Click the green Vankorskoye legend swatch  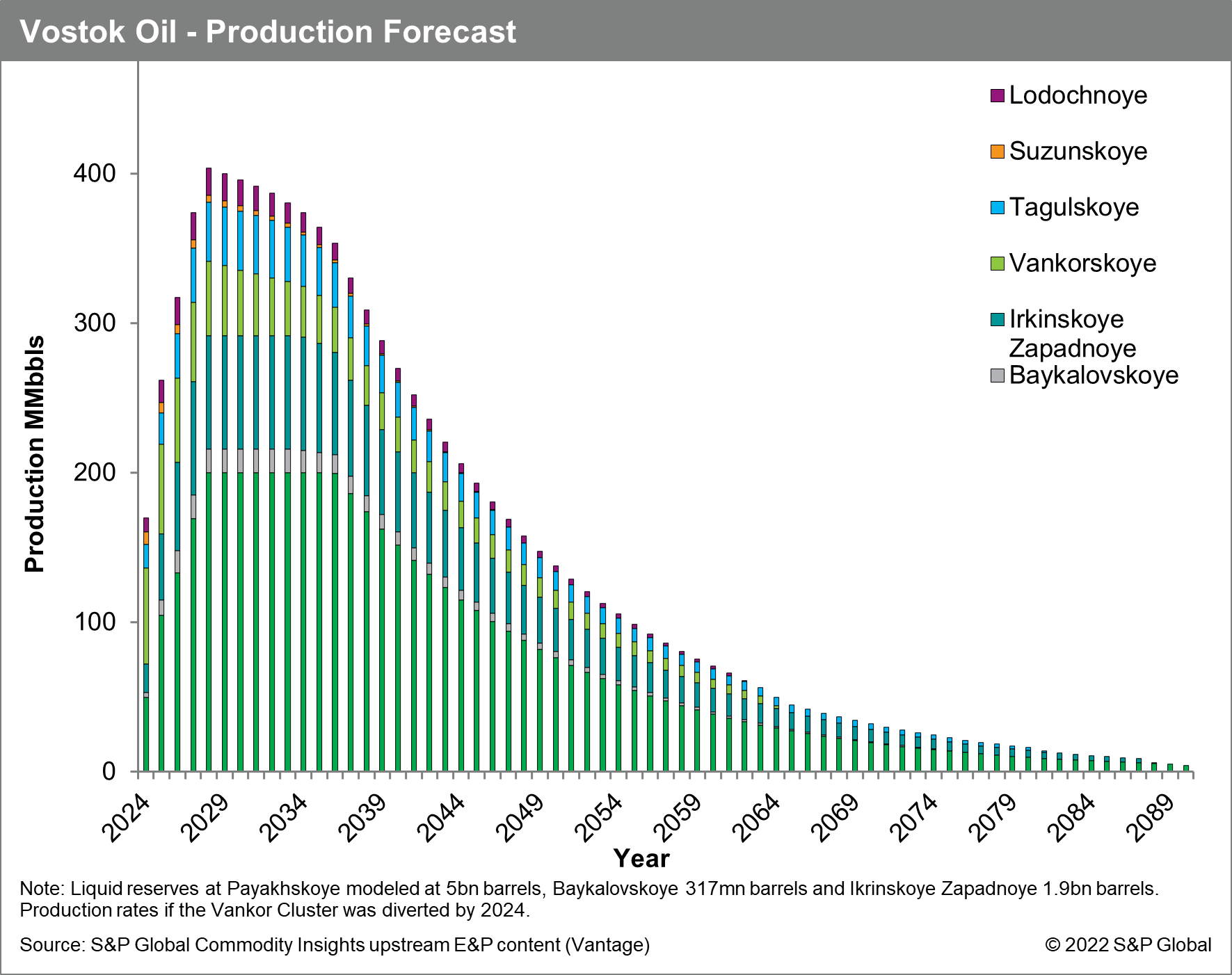pos(997,264)
